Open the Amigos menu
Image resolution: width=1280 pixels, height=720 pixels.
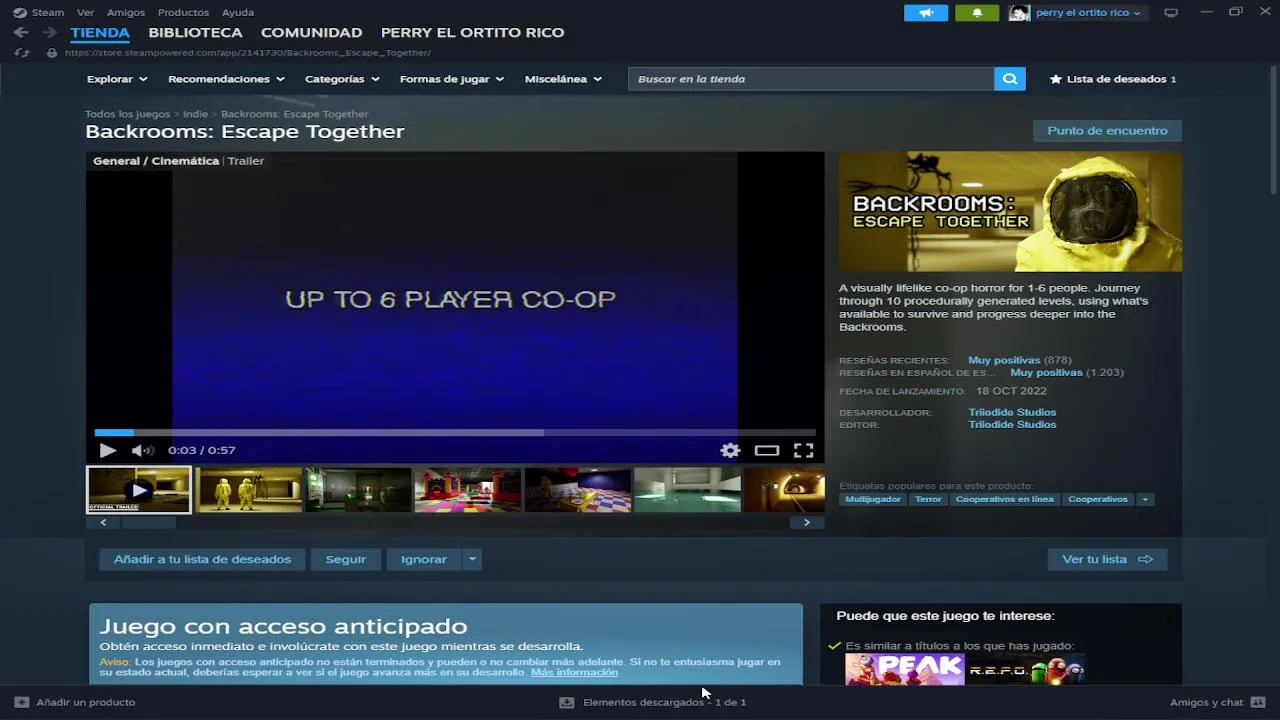[126, 13]
